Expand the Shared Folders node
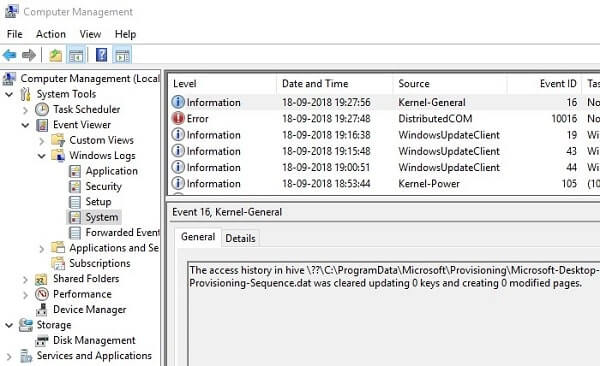This screenshot has height=366, width=600. coord(25,280)
